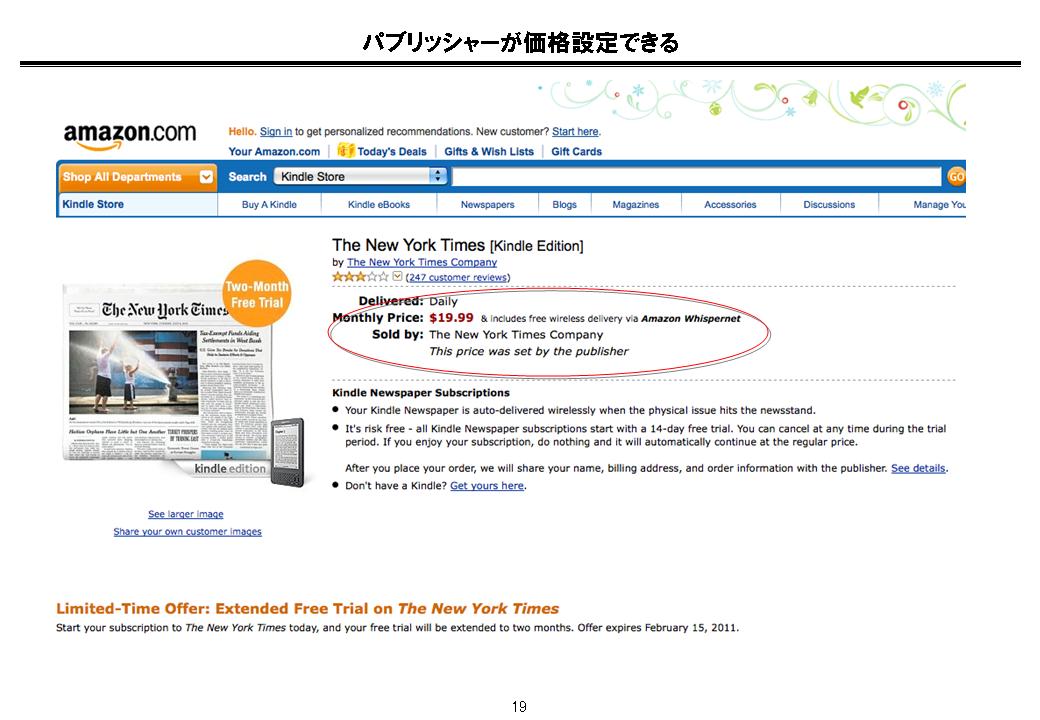
Task: Go to Buy A Kindle tab
Action: click(x=269, y=205)
